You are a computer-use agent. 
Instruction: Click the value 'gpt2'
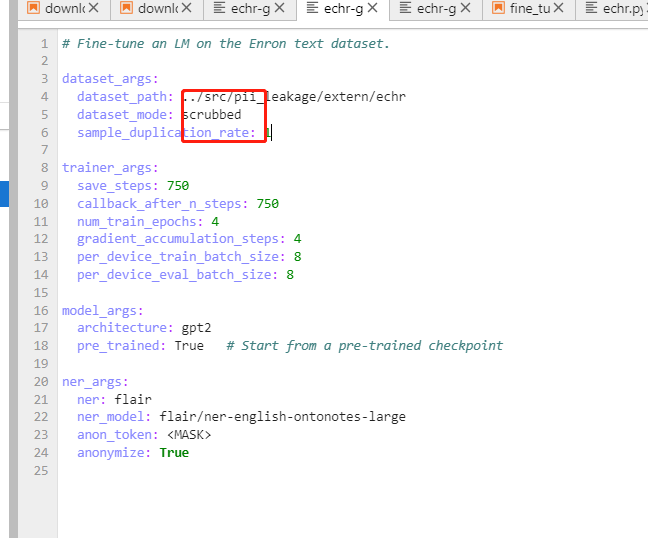[x=196, y=328]
